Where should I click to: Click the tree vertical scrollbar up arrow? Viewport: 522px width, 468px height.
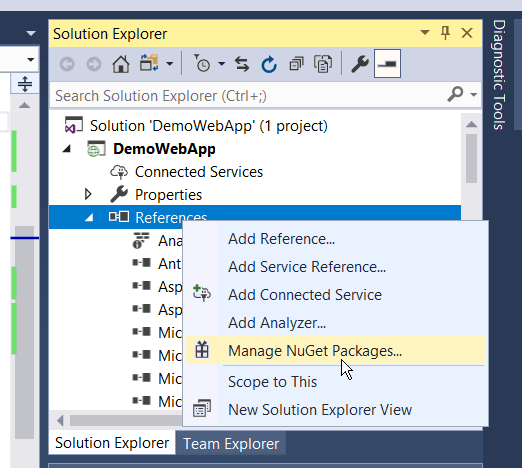coord(471,124)
